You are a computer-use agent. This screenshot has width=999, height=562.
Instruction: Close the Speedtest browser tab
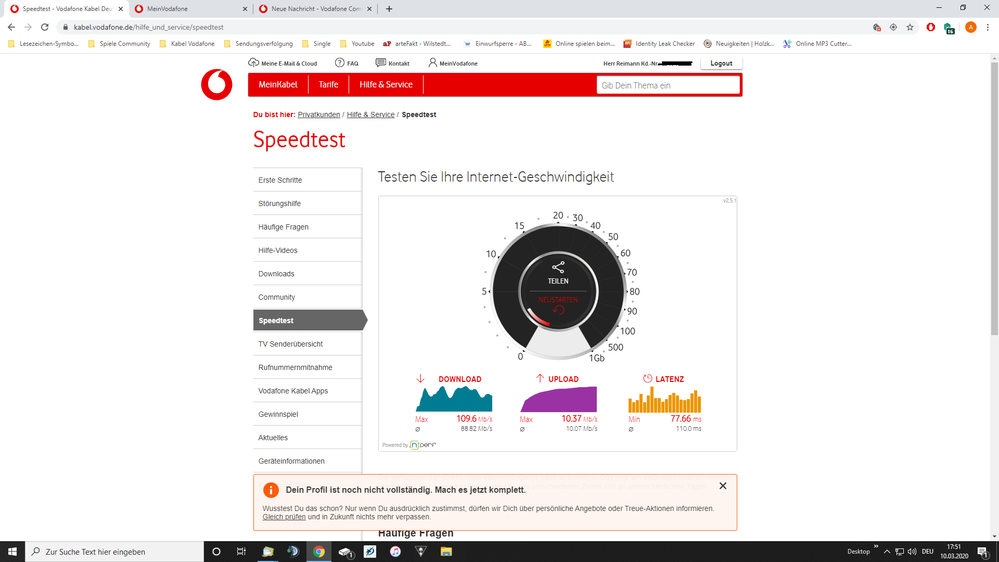(x=120, y=9)
